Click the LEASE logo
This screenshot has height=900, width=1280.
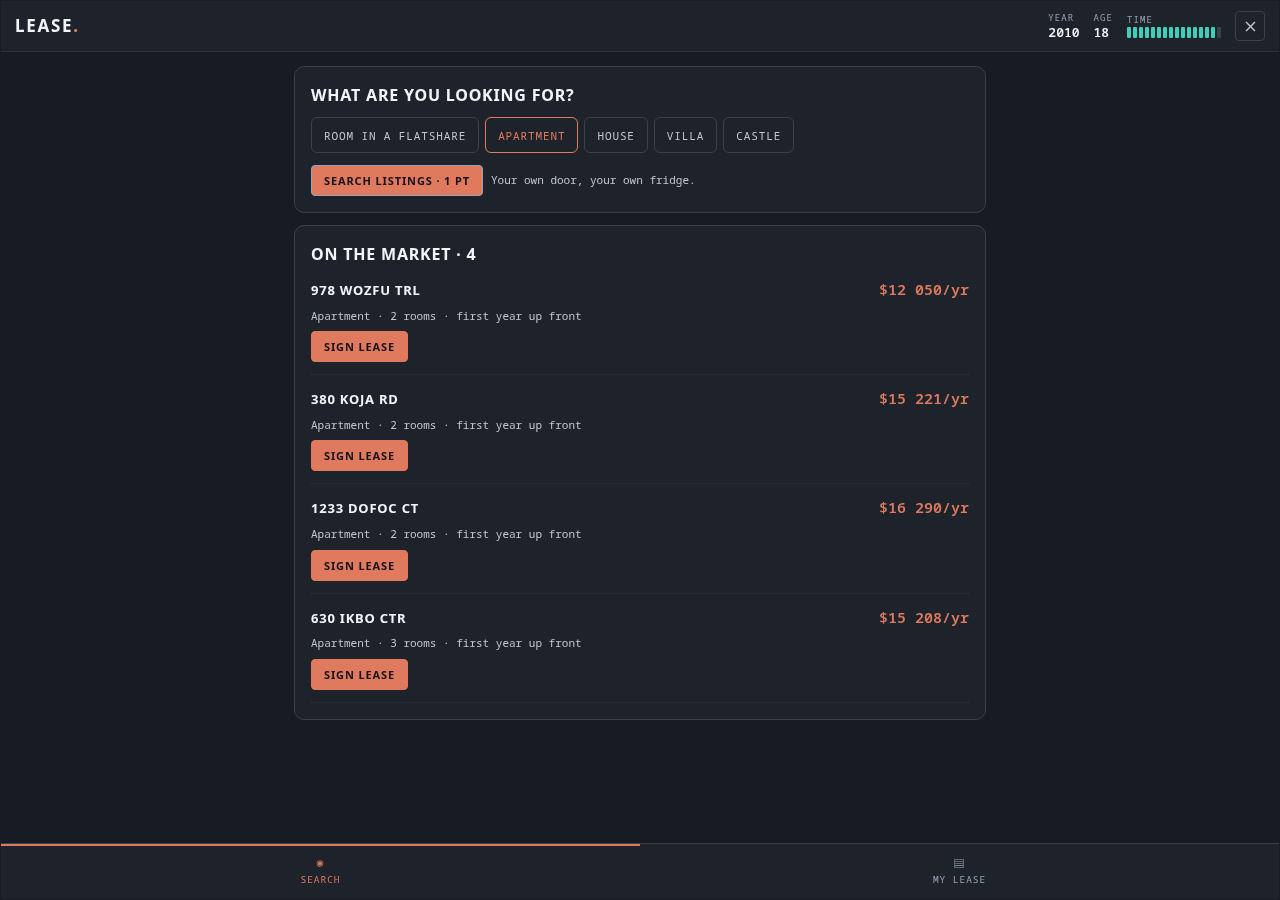46,26
